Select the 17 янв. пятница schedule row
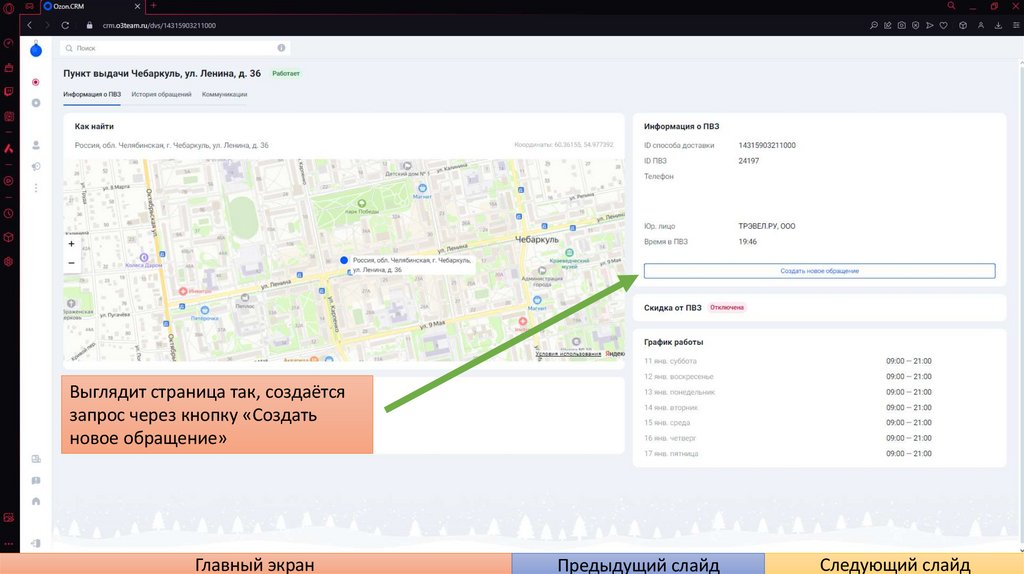1024x574 pixels. coord(788,453)
